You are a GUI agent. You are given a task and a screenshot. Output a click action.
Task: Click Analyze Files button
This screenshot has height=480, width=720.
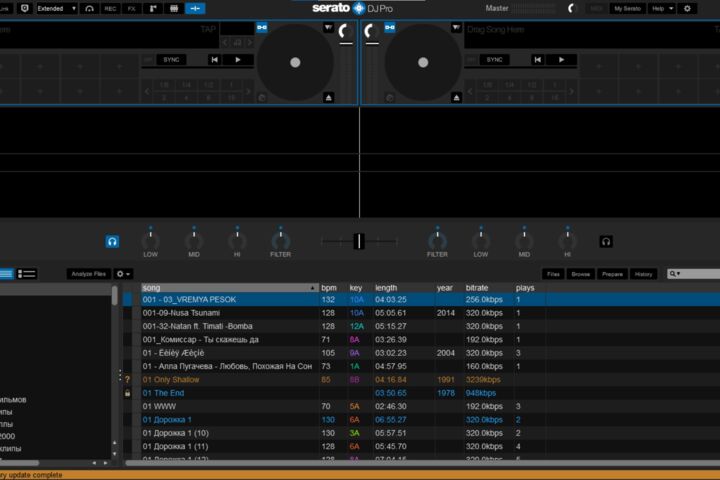pos(89,274)
